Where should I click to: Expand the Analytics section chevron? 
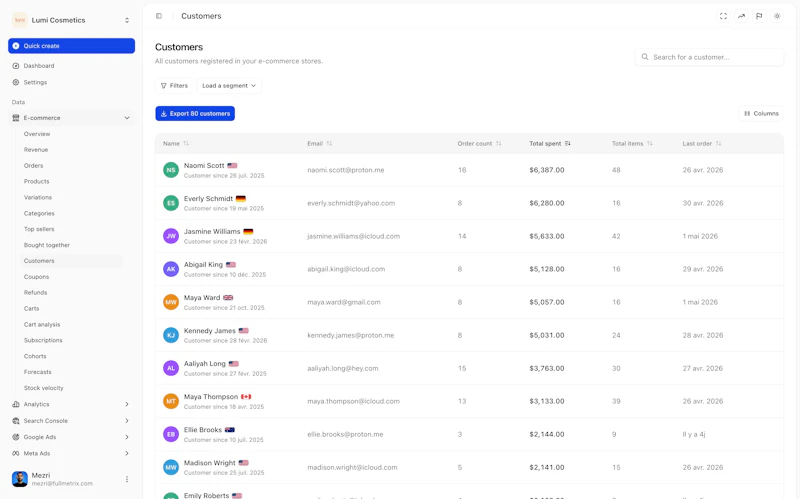(127, 404)
